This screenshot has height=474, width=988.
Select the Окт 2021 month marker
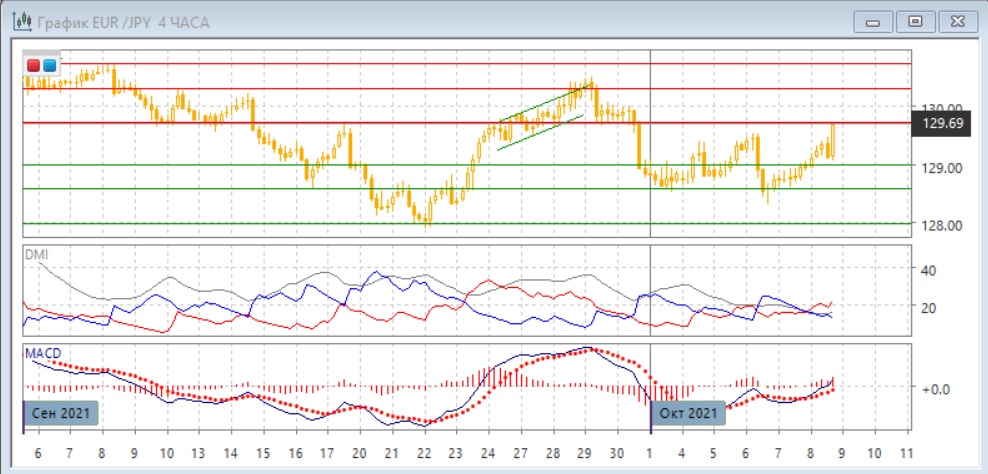pos(687,412)
